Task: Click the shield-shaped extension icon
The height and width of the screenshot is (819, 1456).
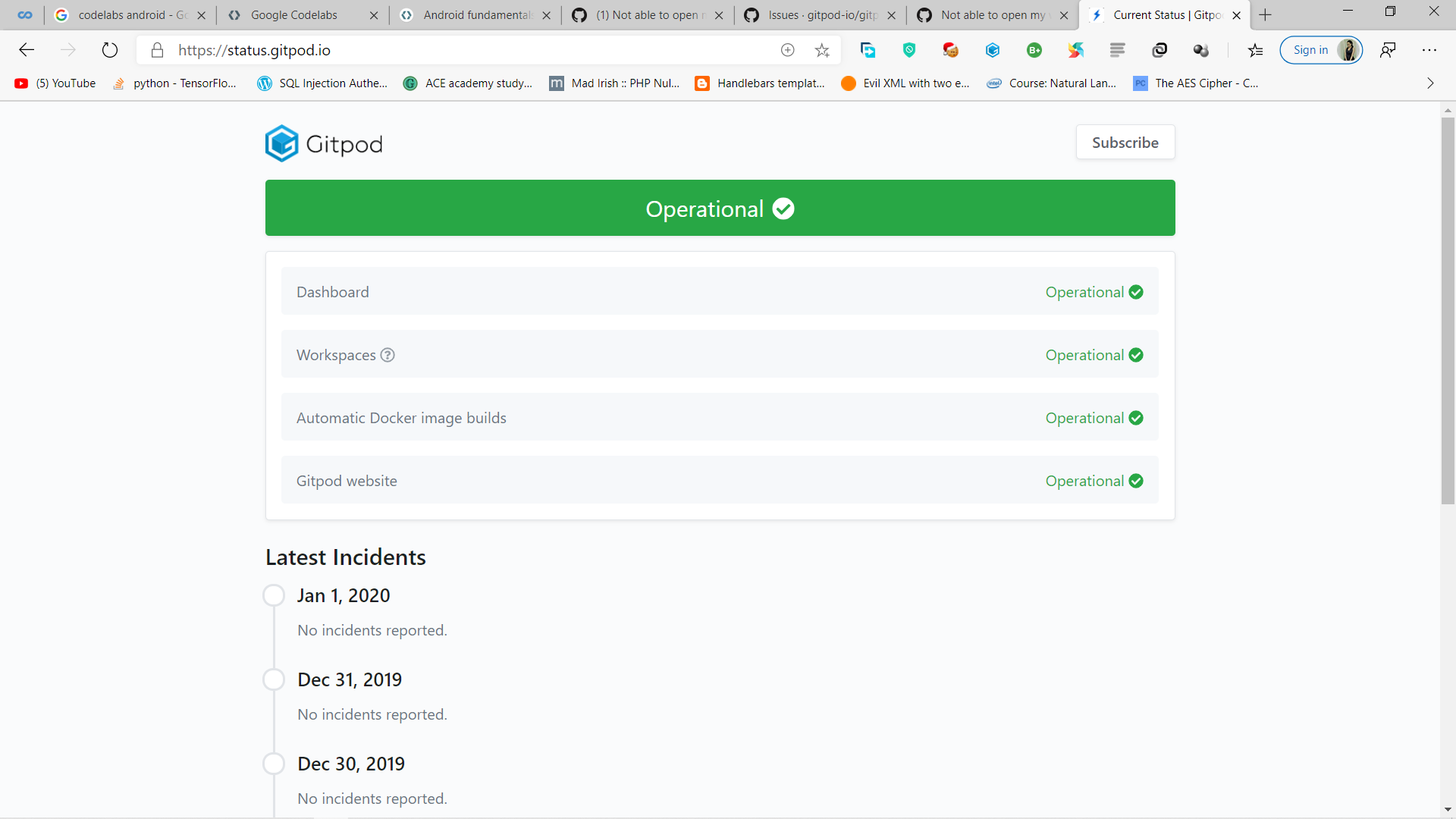Action: (x=910, y=50)
